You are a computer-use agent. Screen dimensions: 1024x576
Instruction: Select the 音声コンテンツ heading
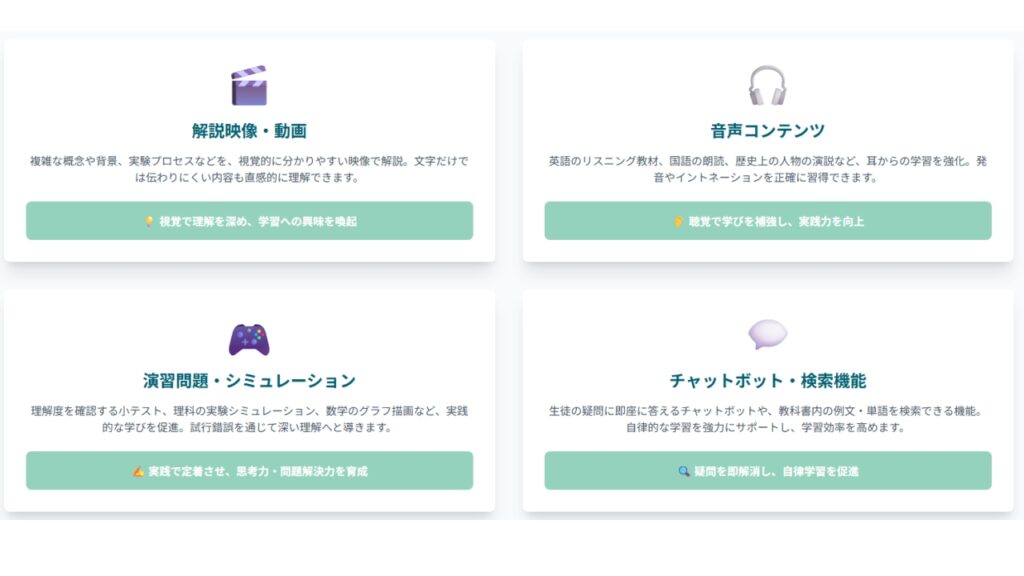[768, 131]
